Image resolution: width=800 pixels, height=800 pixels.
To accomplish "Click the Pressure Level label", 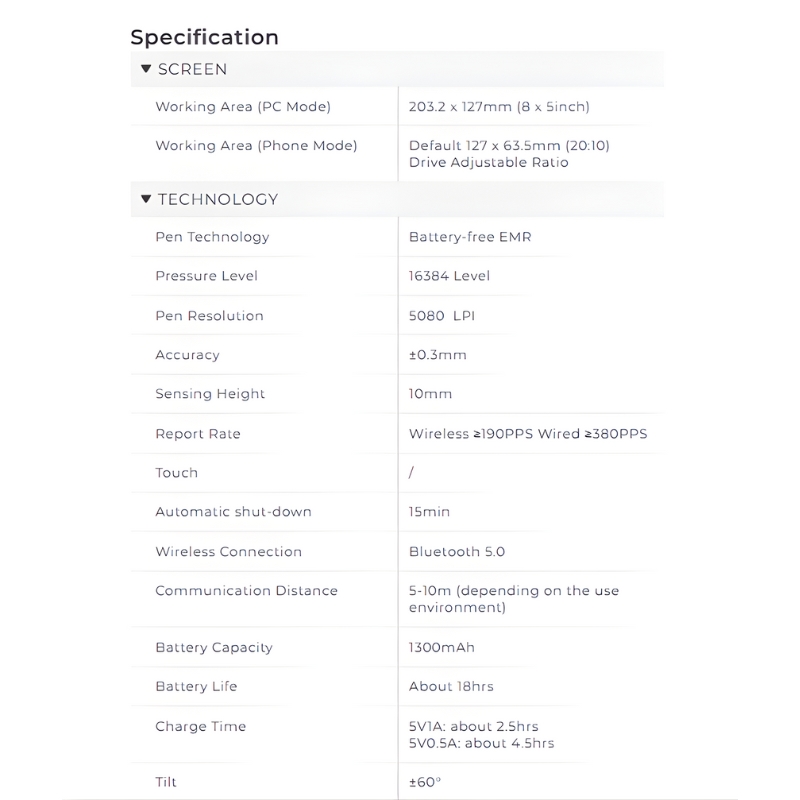I will pos(206,276).
